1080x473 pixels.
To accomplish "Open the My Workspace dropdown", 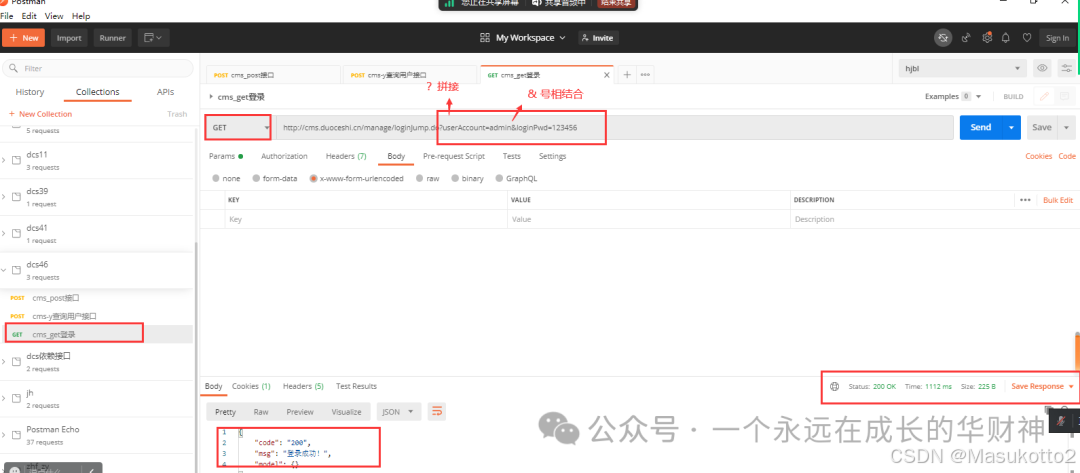I will pyautogui.click(x=530, y=38).
